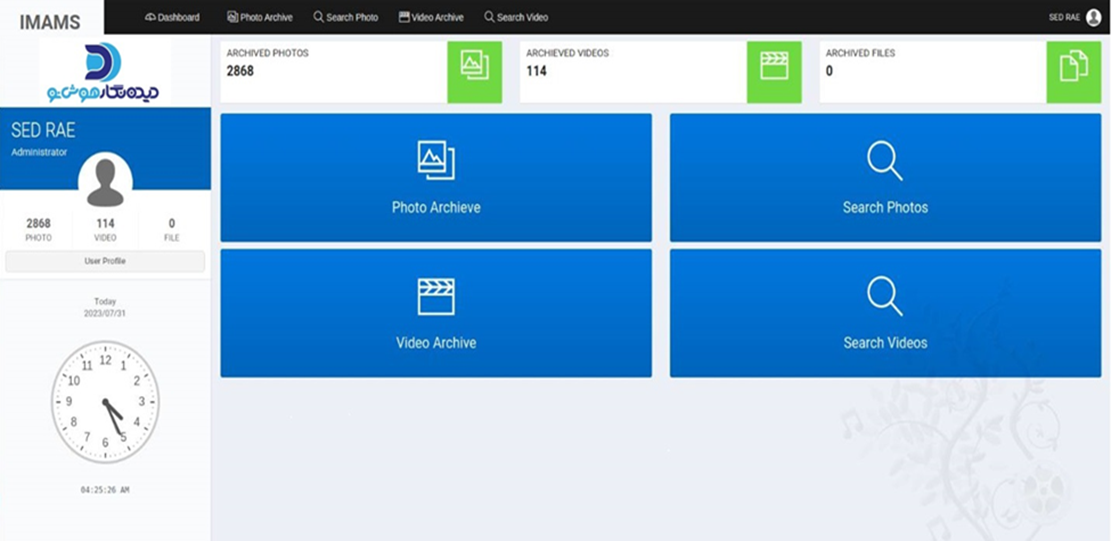1111x541 pixels.
Task: Click the IMAMS brand title
Action: (50, 22)
